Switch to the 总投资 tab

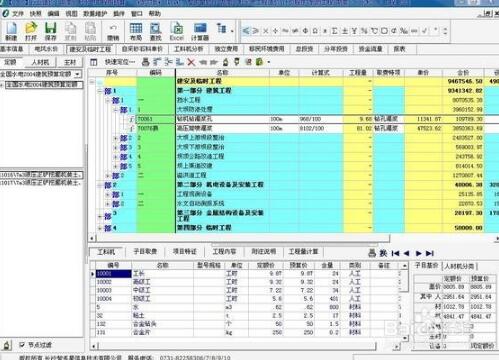coord(304,49)
